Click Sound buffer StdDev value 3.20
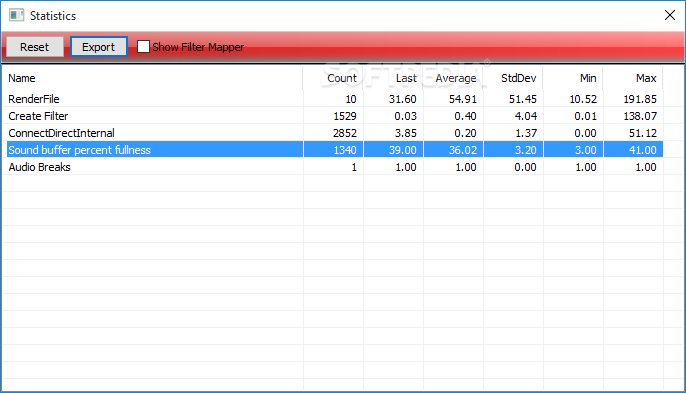686x393 pixels. pyautogui.click(x=525, y=150)
